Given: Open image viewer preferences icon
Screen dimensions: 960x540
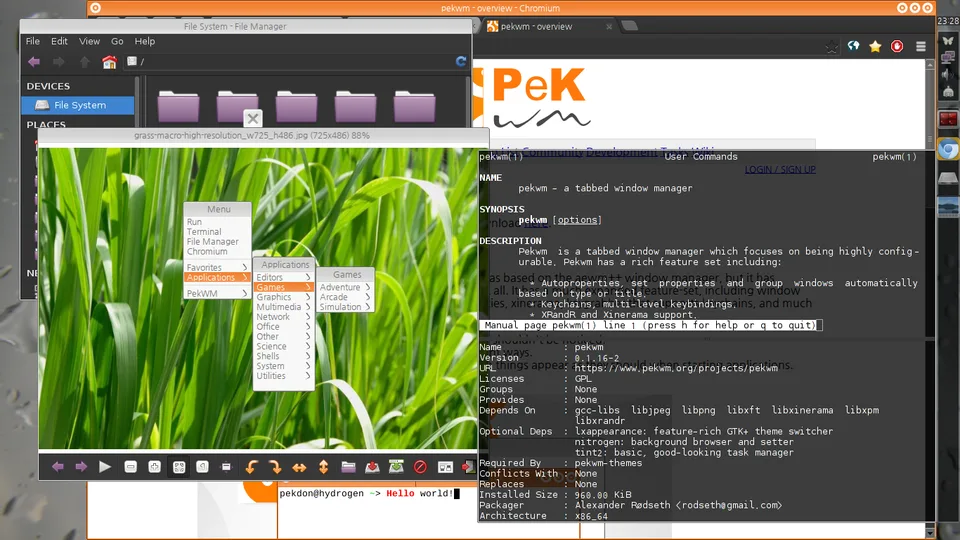Looking at the screenshot, I should pyautogui.click(x=445, y=467).
